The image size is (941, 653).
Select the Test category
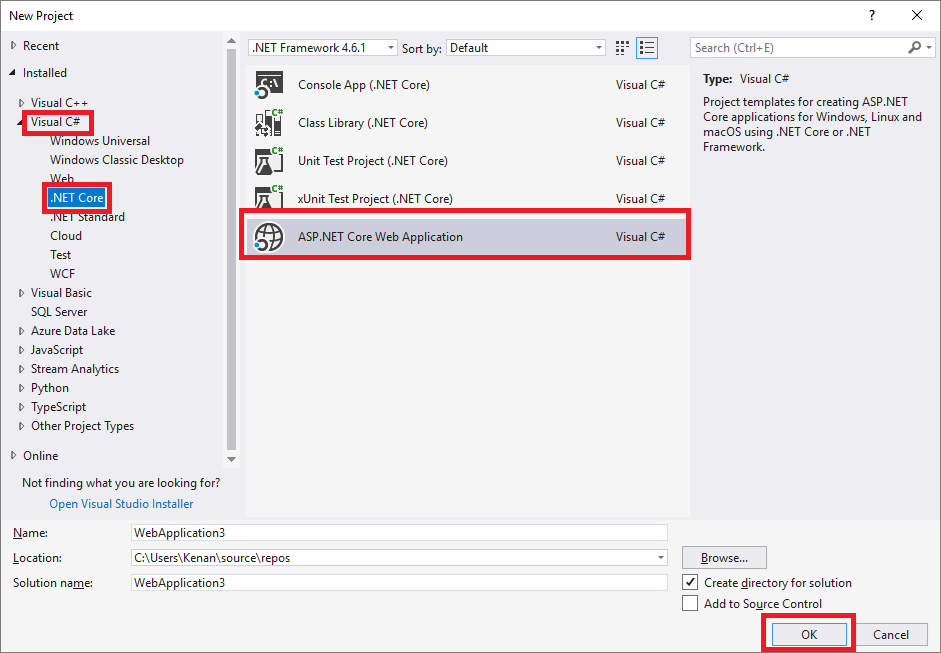point(61,254)
